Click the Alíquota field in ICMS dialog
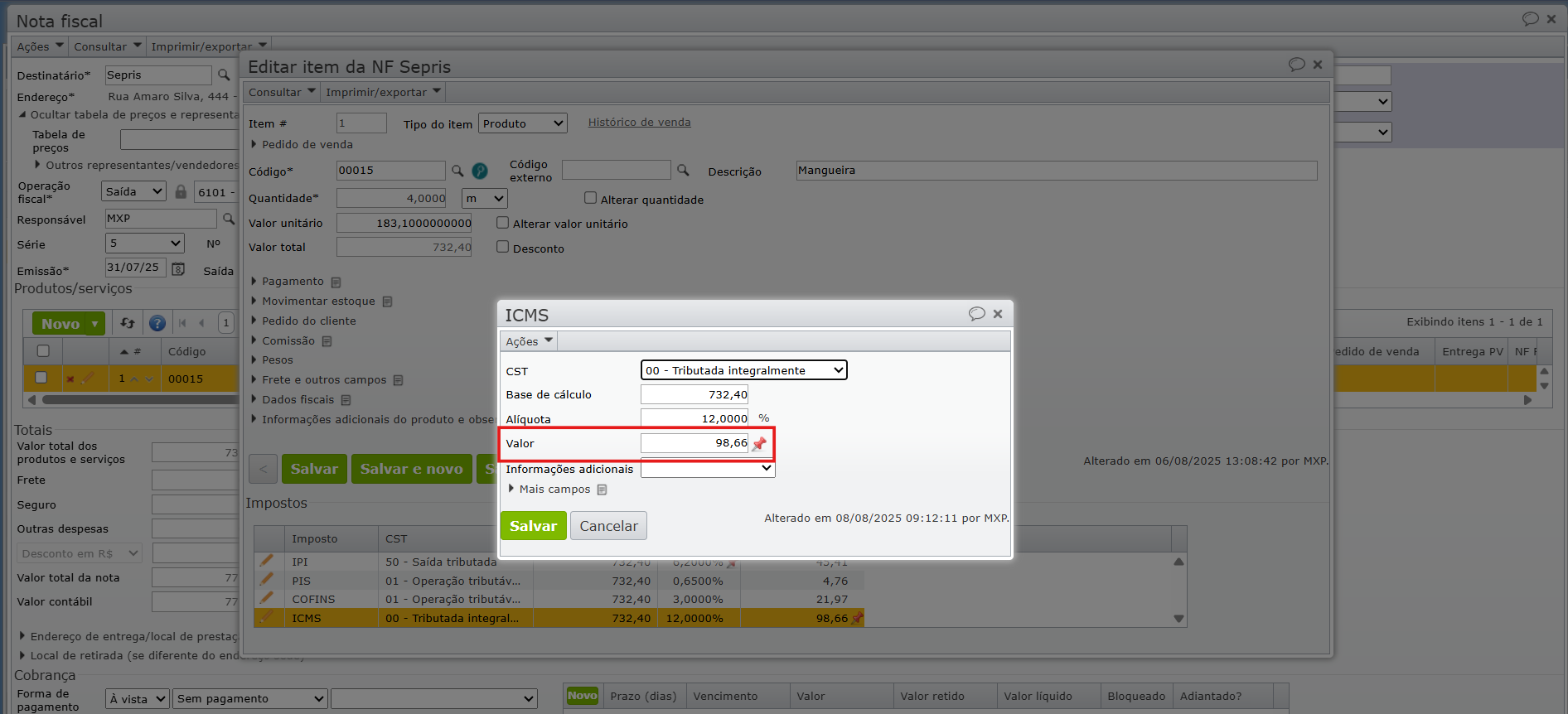 [694, 419]
